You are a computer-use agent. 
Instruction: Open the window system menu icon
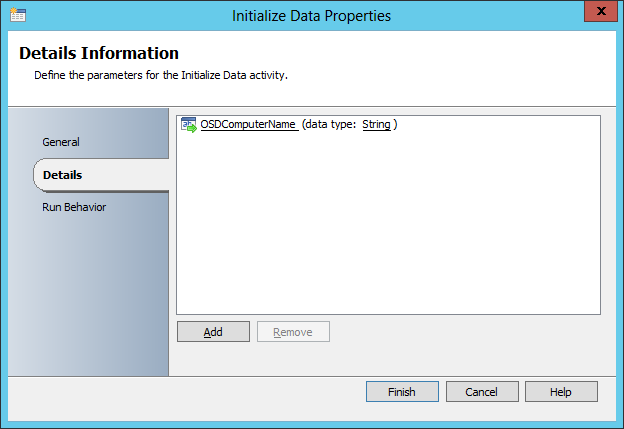pos(18,16)
